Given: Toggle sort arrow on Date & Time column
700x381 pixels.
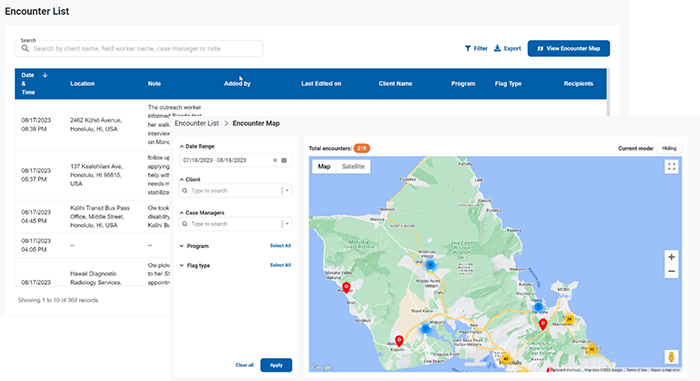Looking at the screenshot, I should click(x=45, y=75).
